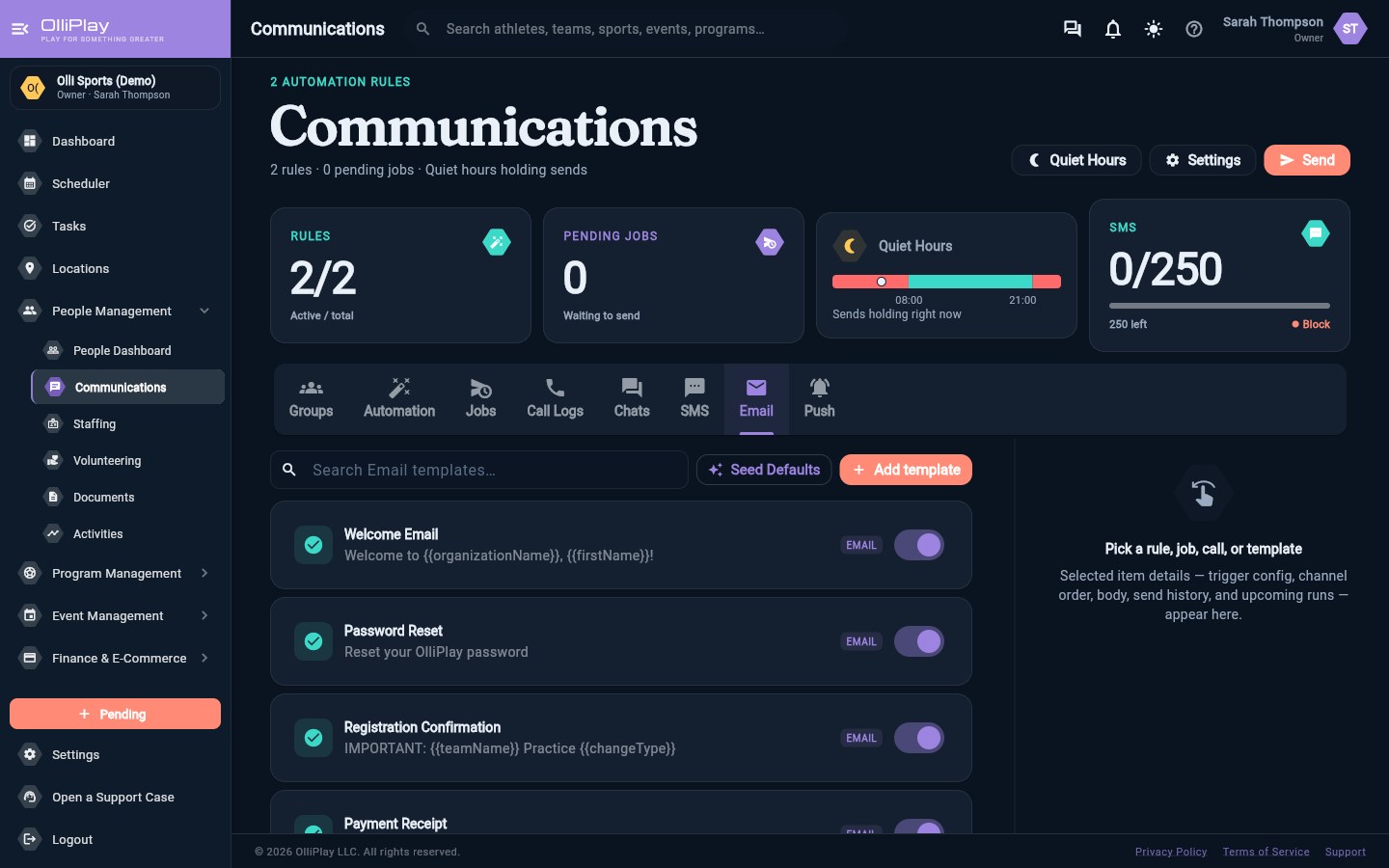Click the SMS usage progress bar
The width and height of the screenshot is (1389, 868).
coord(1219,306)
